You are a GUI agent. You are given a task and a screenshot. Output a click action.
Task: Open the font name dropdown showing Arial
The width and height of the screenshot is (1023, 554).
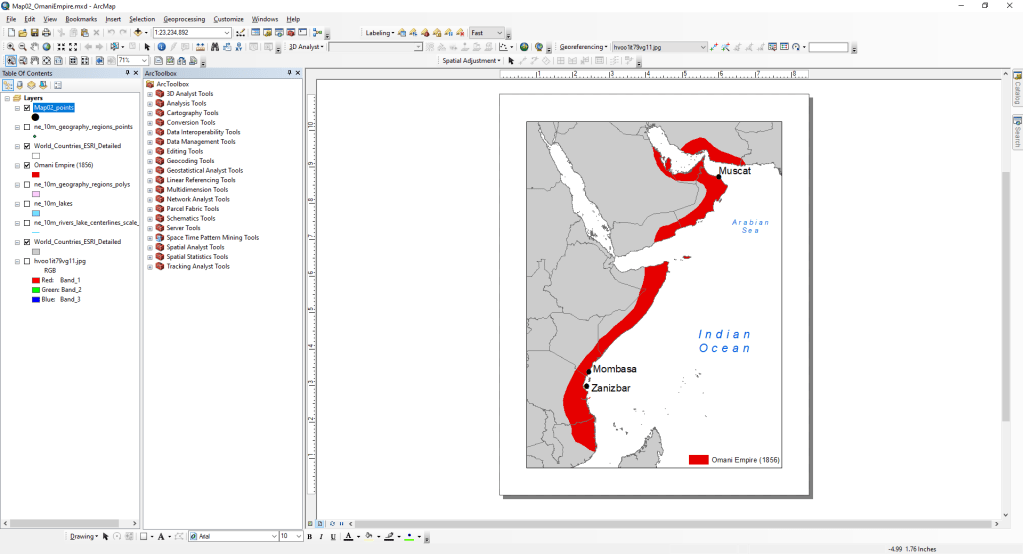pos(273,537)
